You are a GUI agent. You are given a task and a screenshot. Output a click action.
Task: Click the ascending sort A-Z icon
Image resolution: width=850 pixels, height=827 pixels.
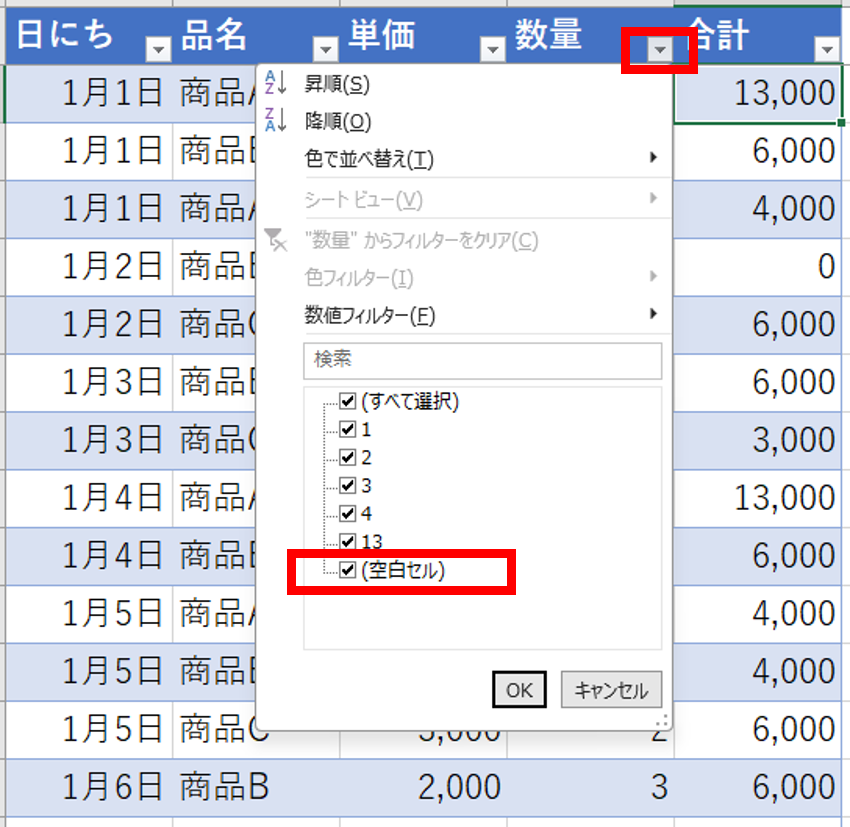coord(275,85)
